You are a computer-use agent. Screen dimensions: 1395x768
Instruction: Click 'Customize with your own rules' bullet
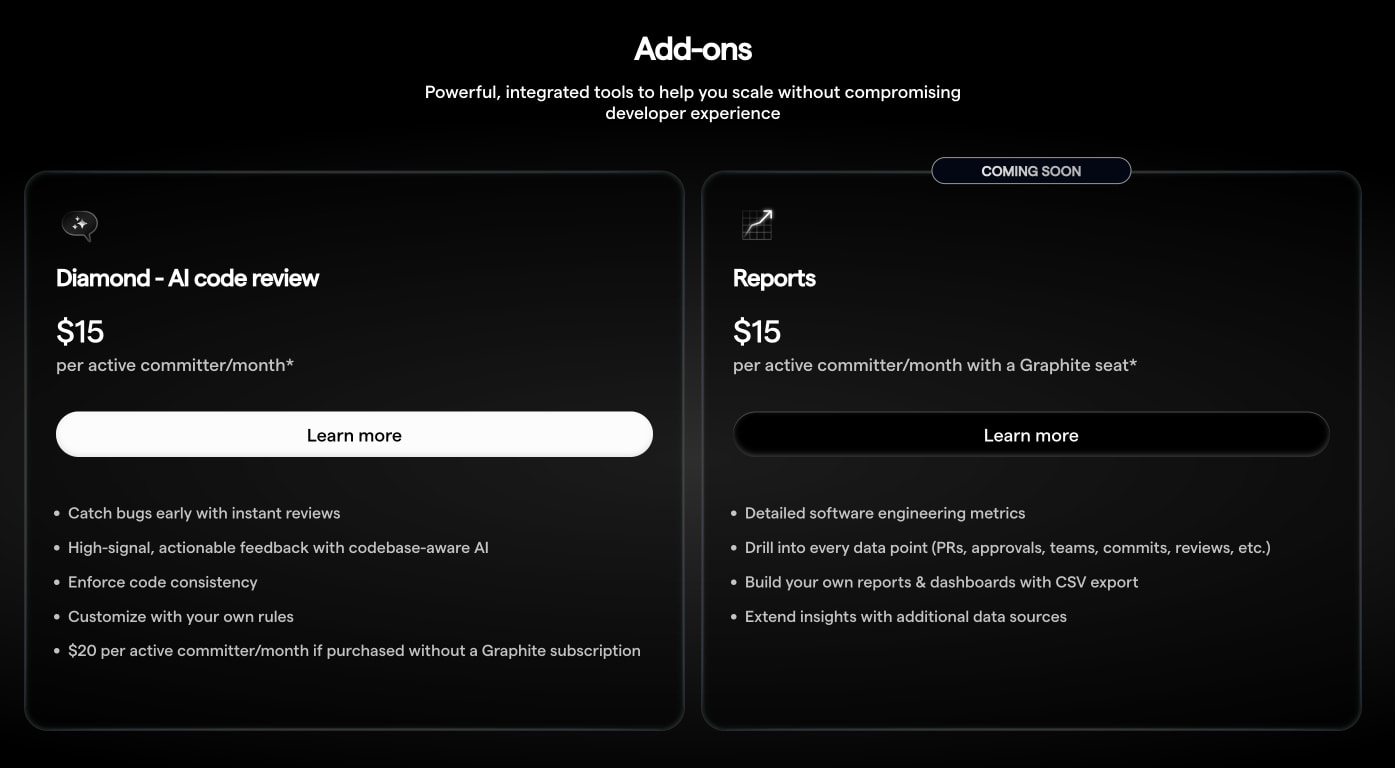(x=181, y=616)
